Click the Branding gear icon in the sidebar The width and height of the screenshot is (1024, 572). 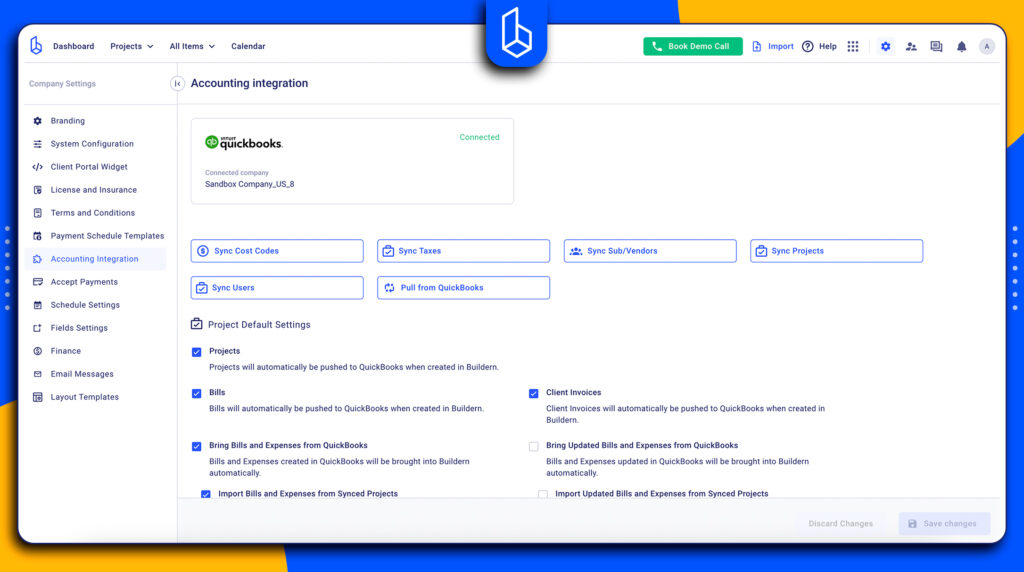coord(37,121)
